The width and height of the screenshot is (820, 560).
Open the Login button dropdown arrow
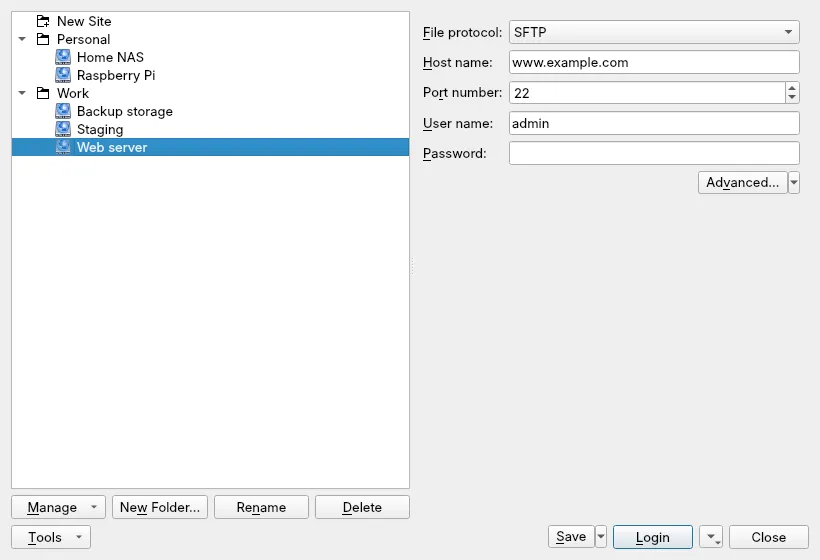711,537
